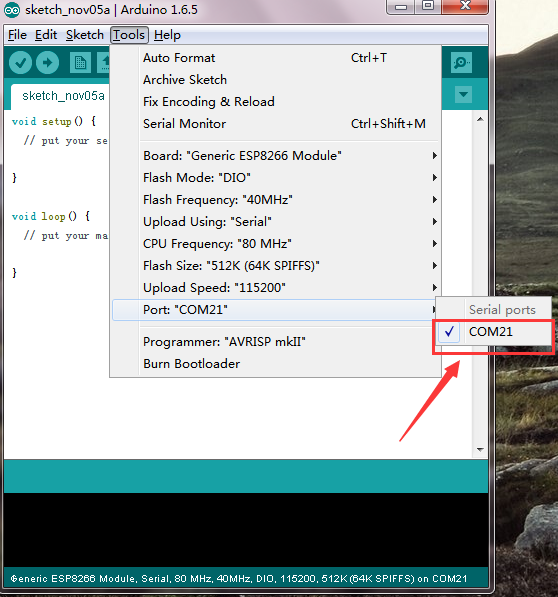
Task: Open Serial Monitor from Tools menu
Action: [276, 124]
